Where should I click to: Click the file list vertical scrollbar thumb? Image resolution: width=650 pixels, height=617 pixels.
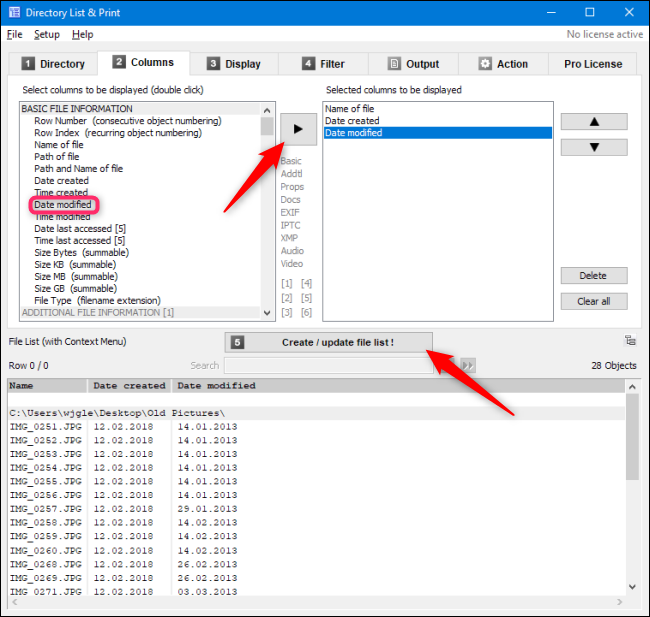632,437
